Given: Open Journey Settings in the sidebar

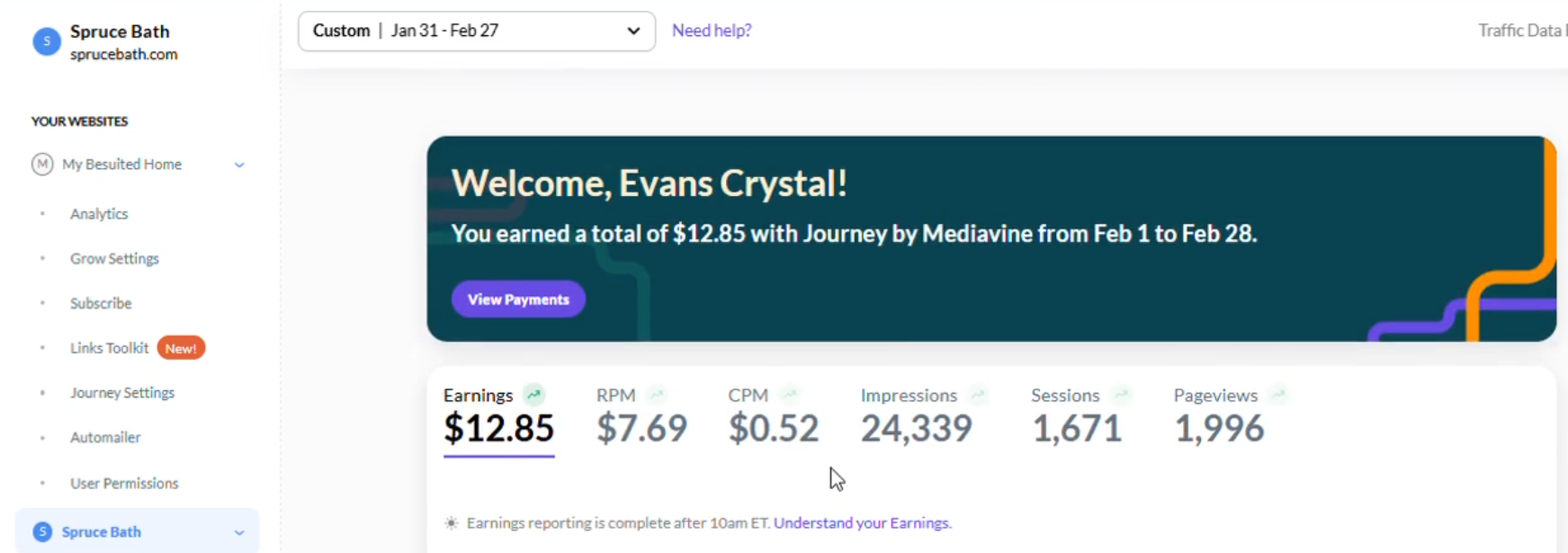Looking at the screenshot, I should pos(122,393).
